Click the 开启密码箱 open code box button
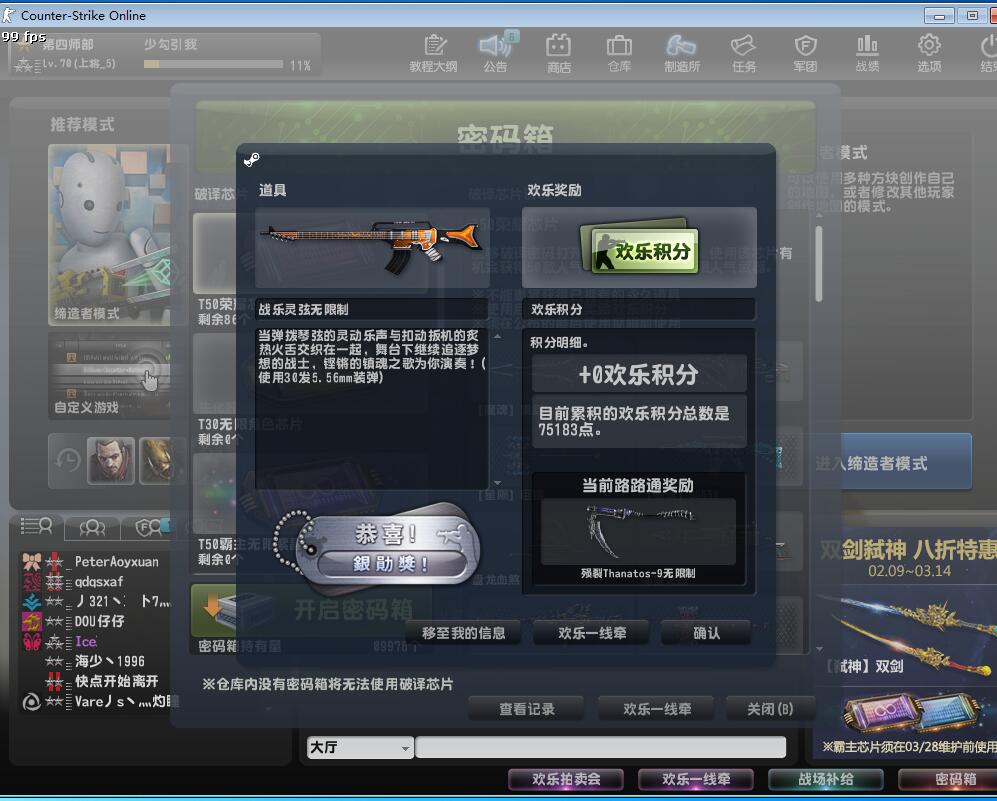997x801 pixels. click(x=313, y=610)
